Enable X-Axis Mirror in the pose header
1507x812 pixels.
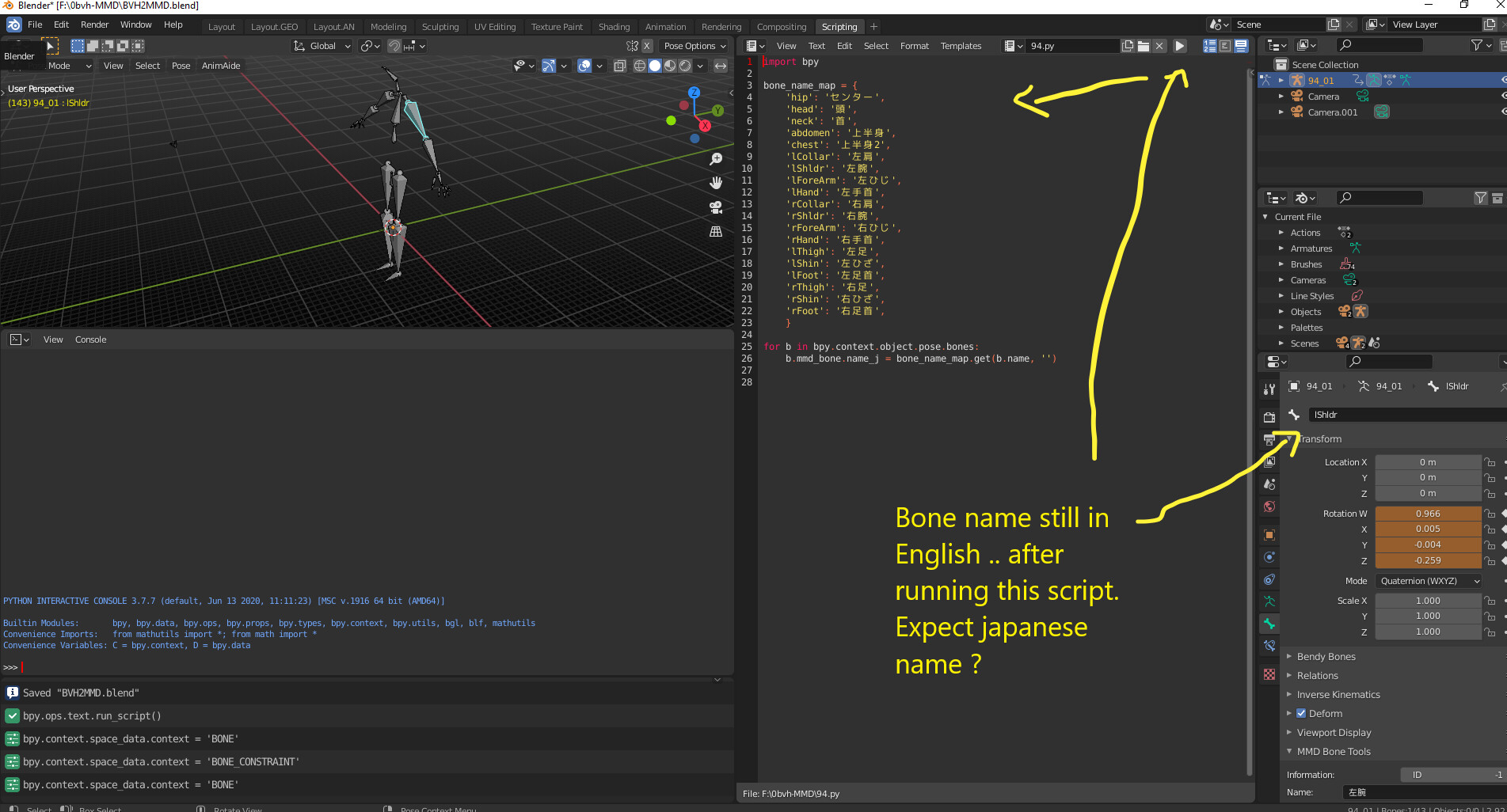[x=646, y=46]
